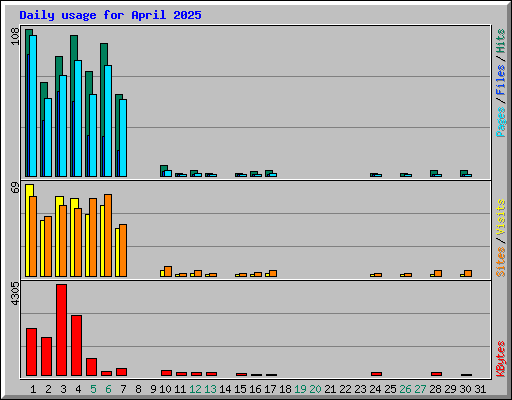
Task: Select the cyan Pages bar for day 7
Action: [x=123, y=138]
